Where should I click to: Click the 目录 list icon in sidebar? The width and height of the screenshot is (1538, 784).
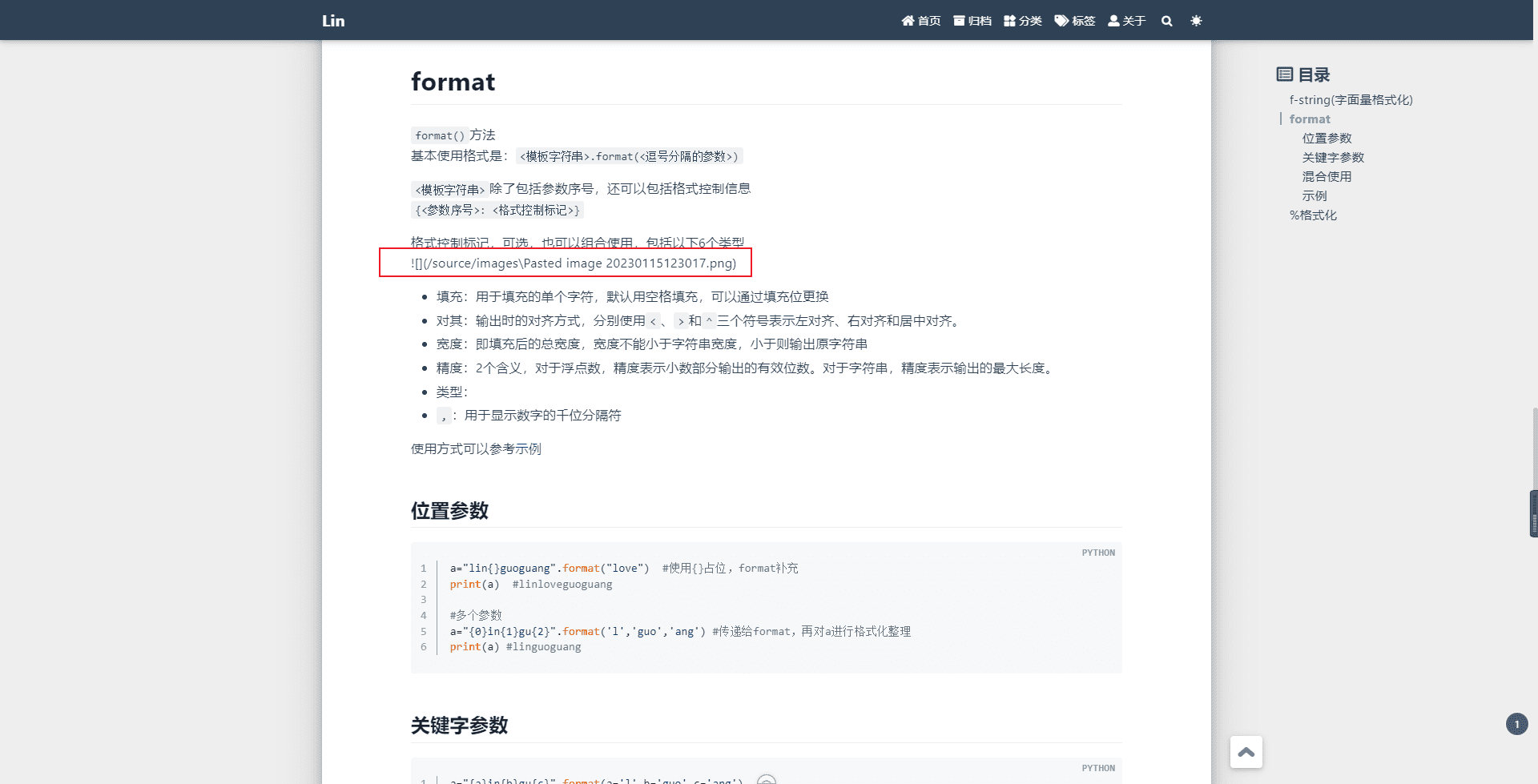click(x=1284, y=74)
